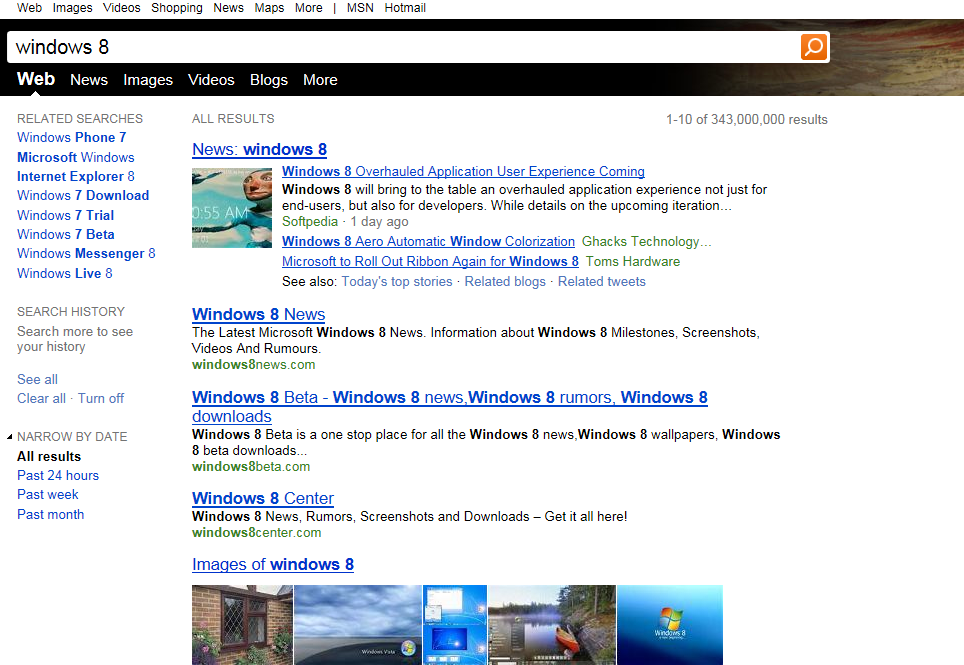Screen dimensions: 964x665
Task: Click the results count text
Action: 747,119
